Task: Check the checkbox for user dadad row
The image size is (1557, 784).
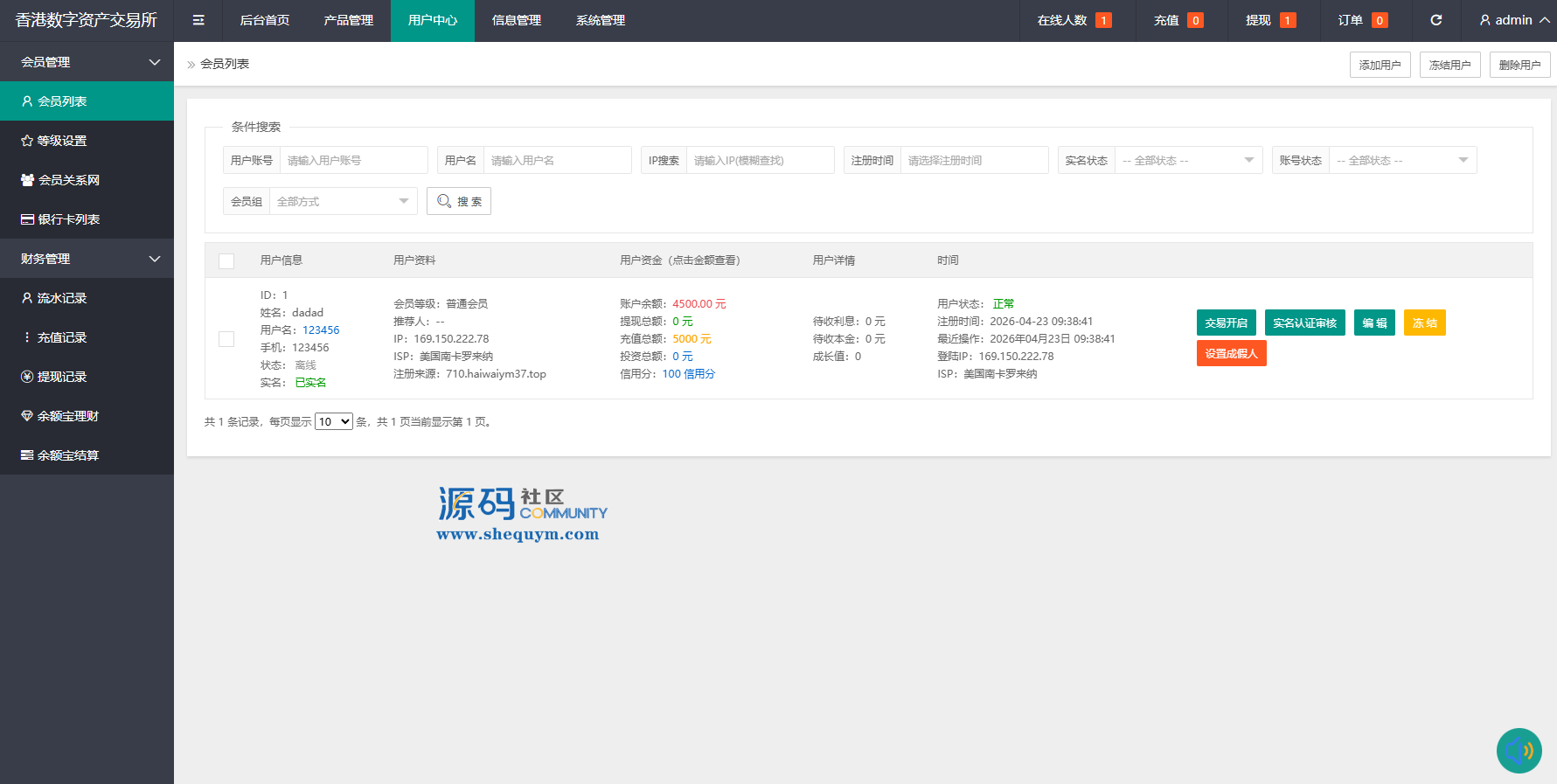Action: (x=226, y=339)
